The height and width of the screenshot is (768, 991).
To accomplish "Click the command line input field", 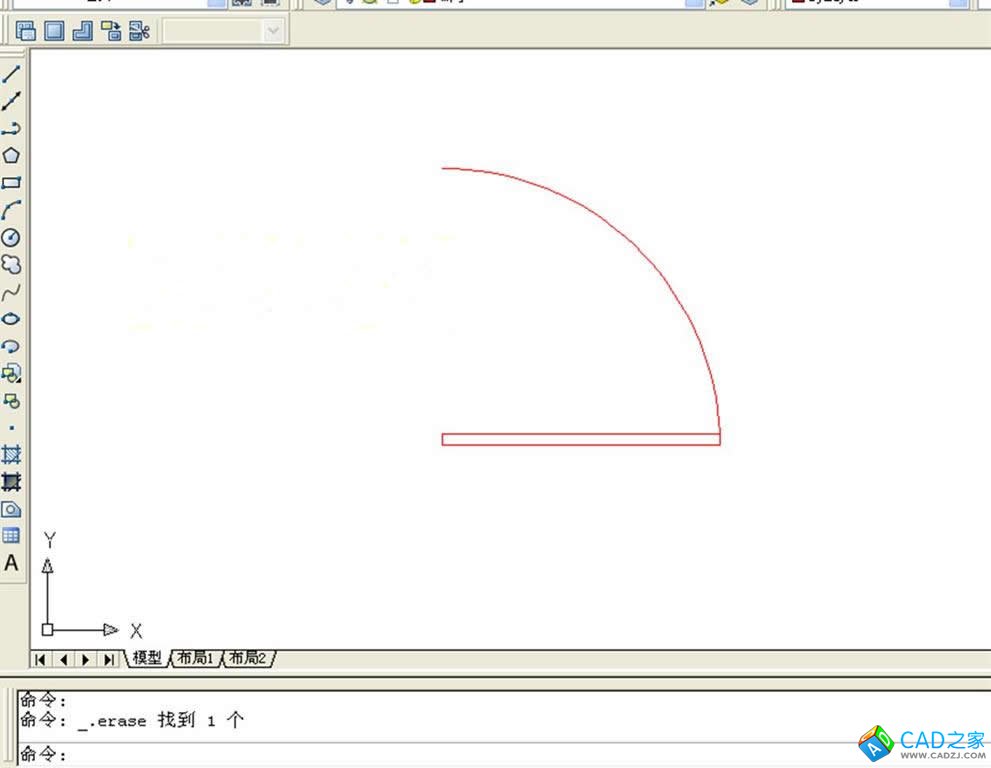I will [400, 754].
